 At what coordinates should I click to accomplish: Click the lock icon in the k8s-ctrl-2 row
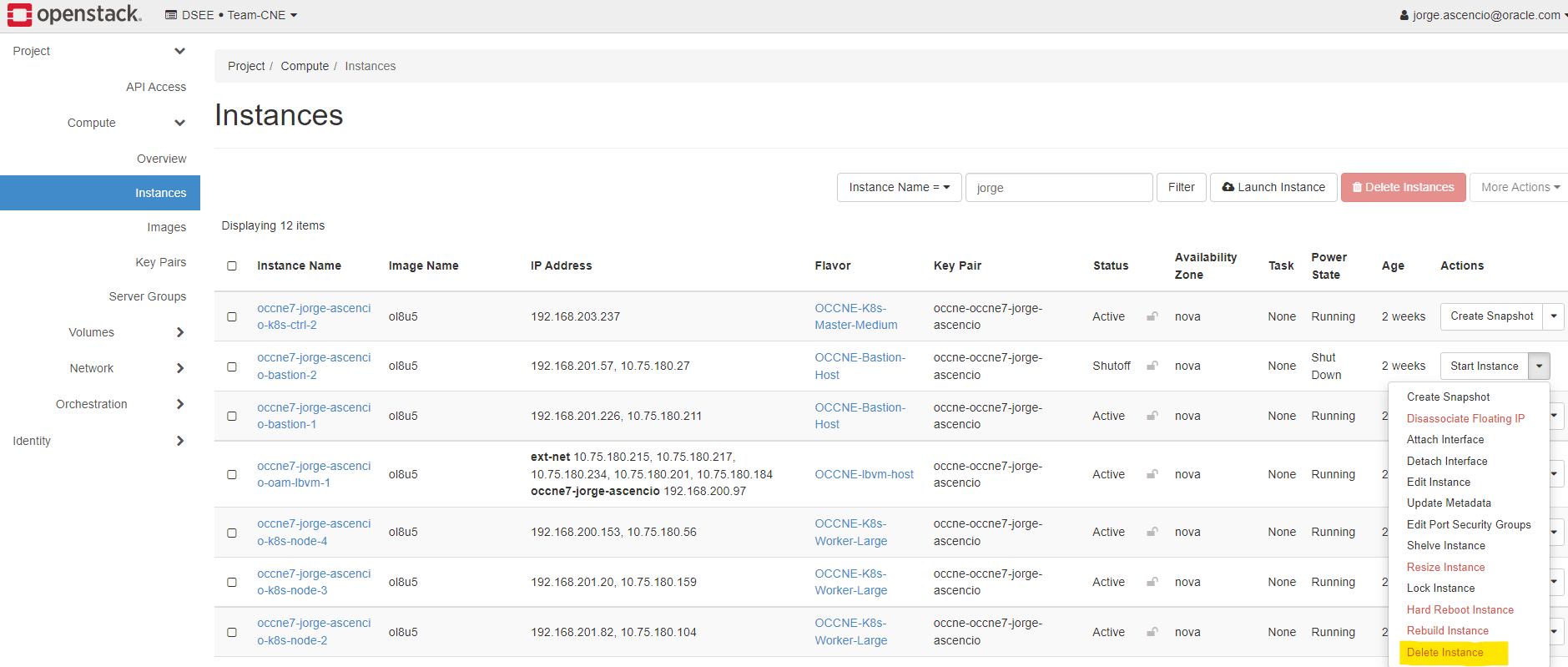pyautogui.click(x=1152, y=316)
